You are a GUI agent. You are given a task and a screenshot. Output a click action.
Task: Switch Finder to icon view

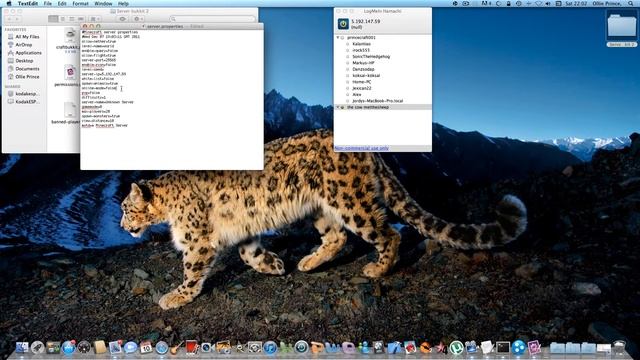pos(53,19)
